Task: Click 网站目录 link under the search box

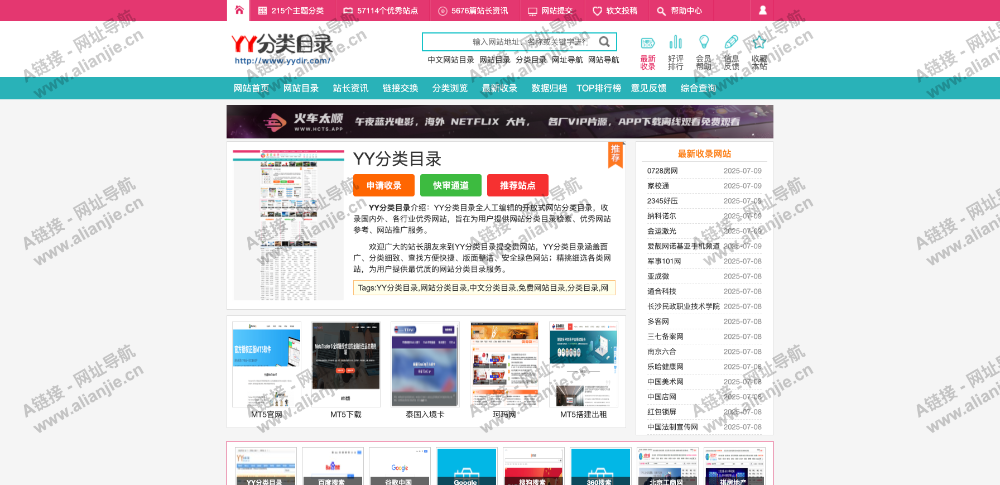Action: [x=495, y=60]
